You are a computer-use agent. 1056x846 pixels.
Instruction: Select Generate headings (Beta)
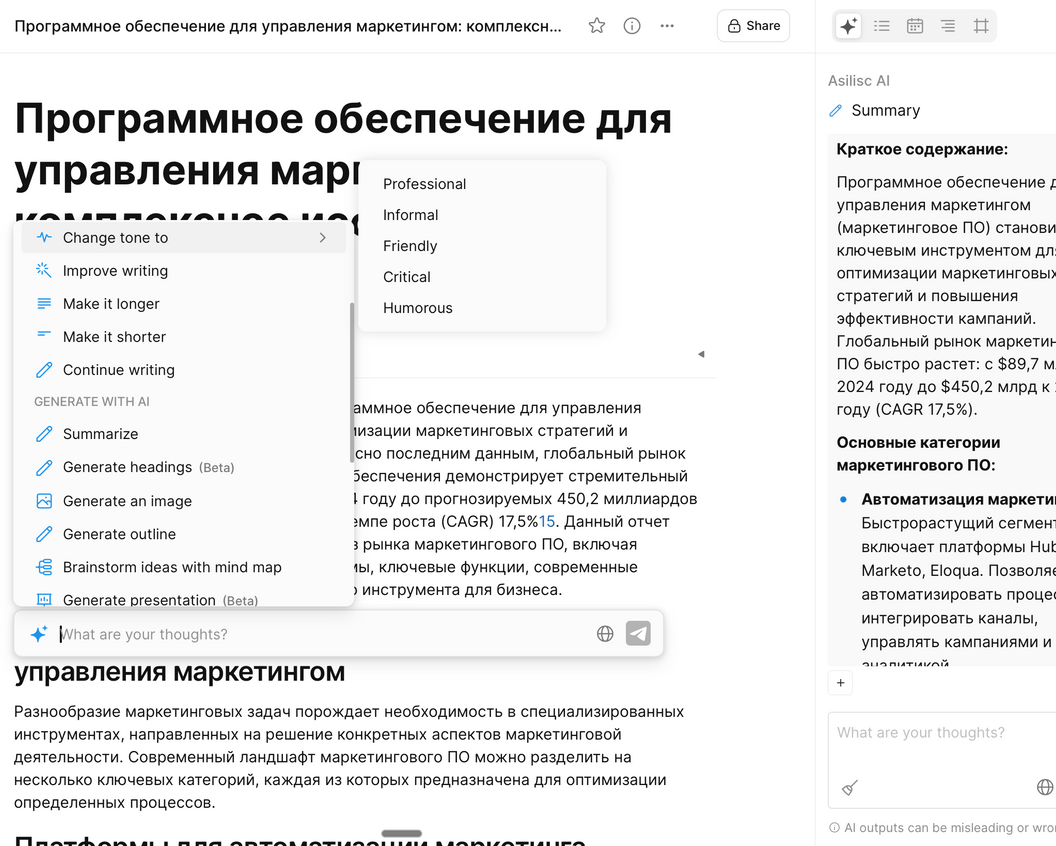(x=184, y=467)
